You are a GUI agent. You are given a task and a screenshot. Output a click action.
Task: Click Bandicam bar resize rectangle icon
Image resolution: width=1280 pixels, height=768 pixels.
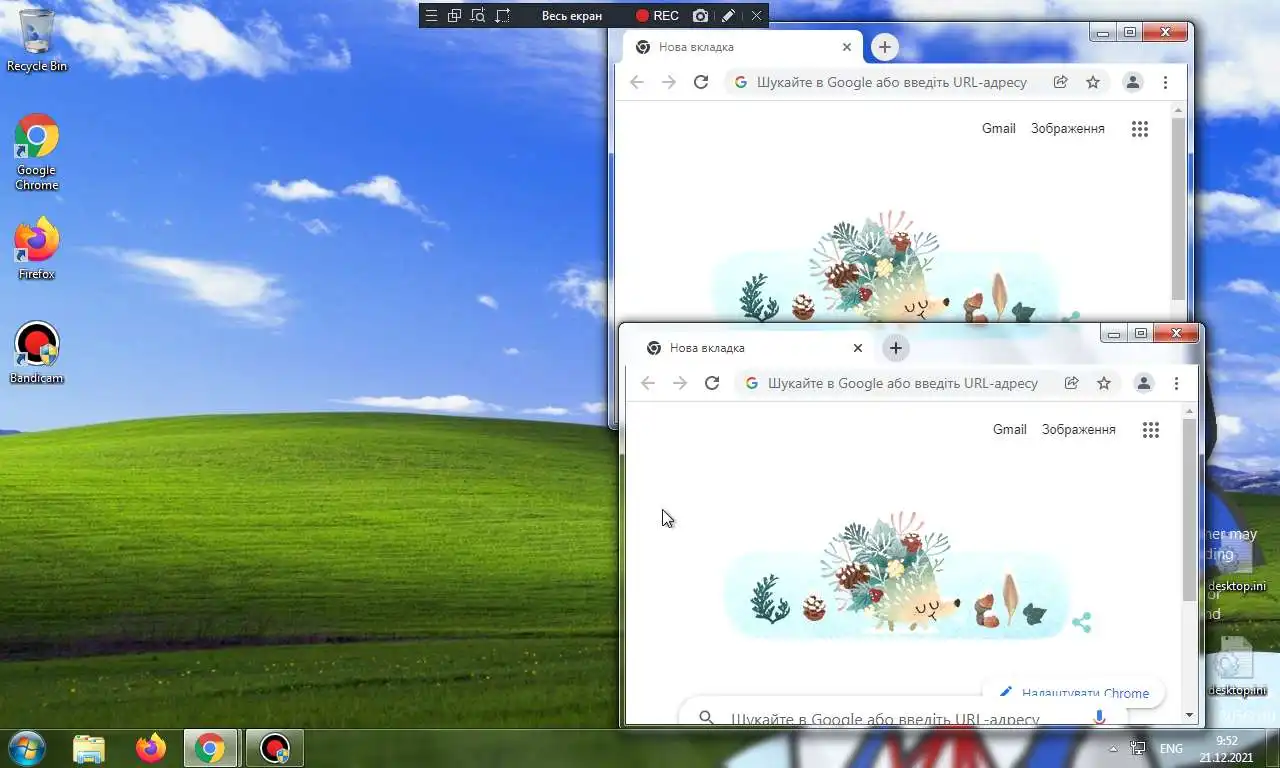click(502, 16)
